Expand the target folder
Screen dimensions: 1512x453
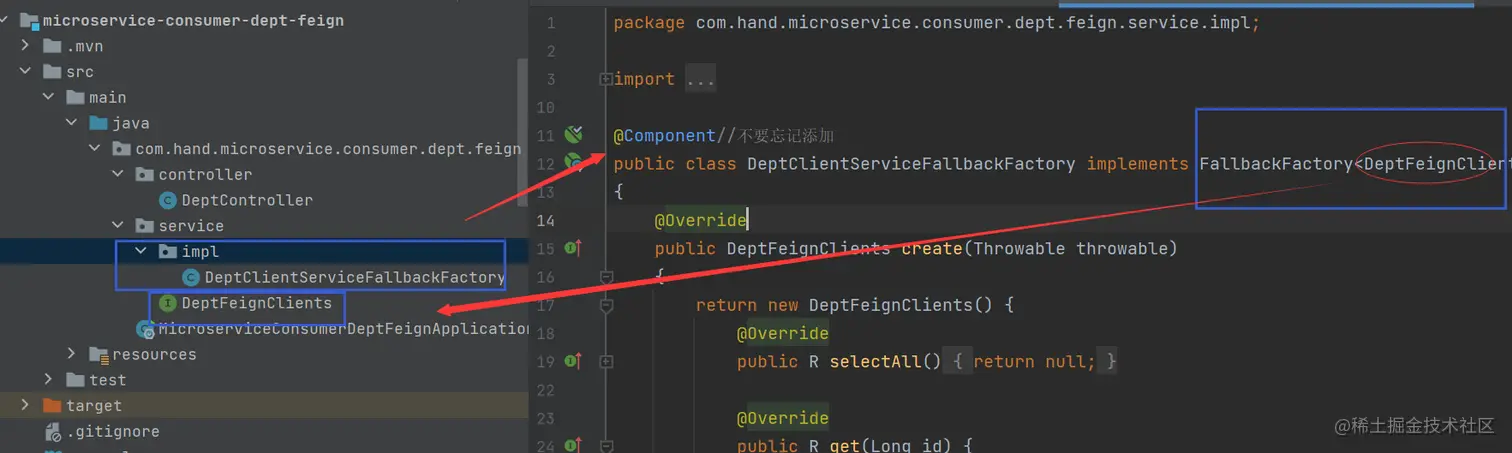[x=26, y=405]
